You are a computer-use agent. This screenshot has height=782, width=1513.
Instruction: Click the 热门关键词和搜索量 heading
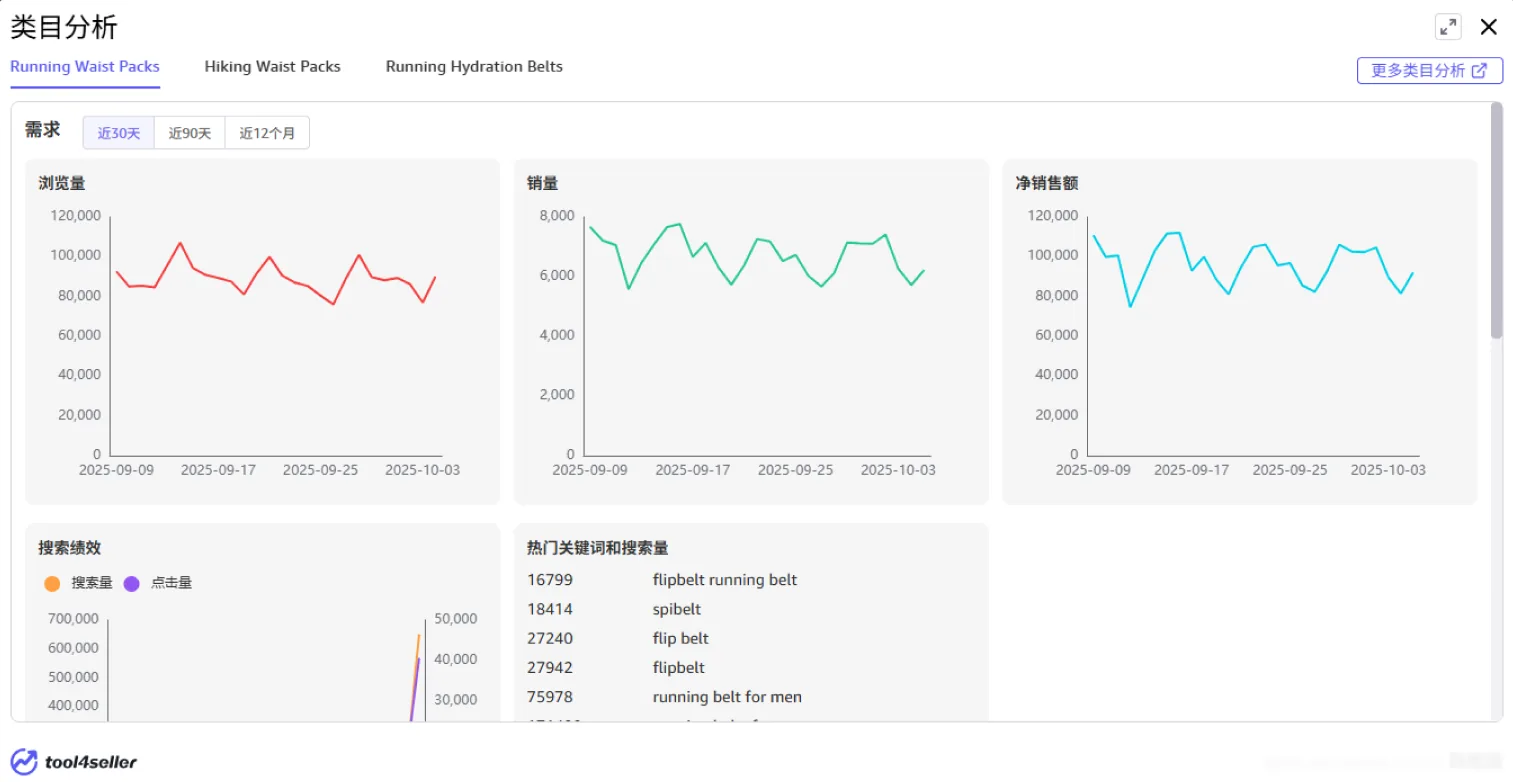point(597,548)
